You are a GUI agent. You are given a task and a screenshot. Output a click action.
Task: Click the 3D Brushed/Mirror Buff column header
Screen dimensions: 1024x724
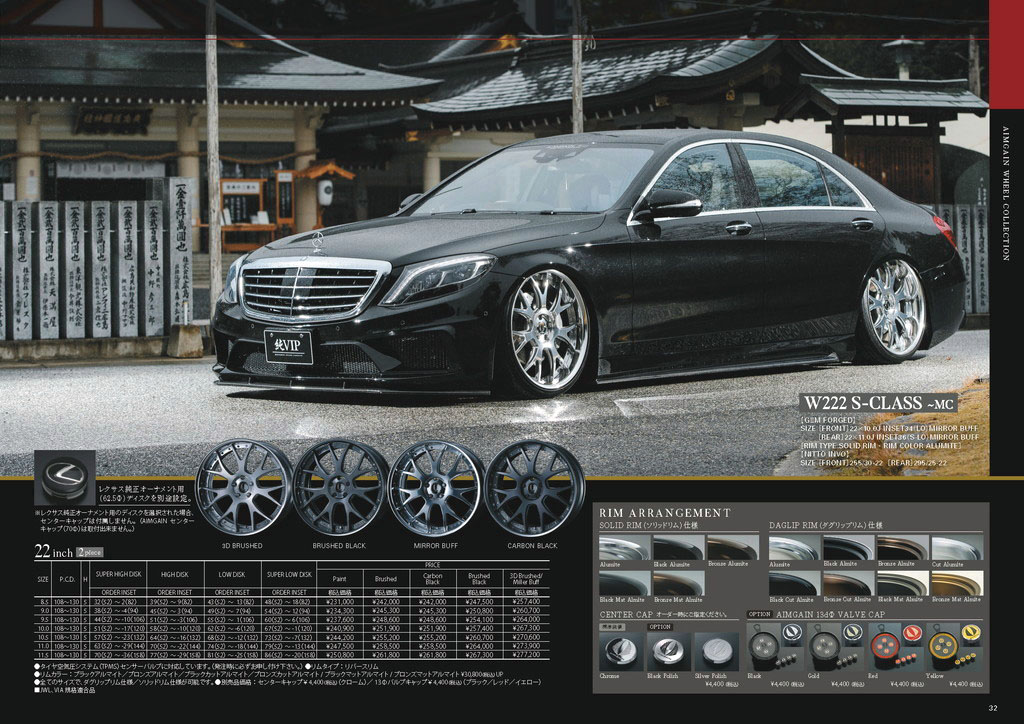526,578
